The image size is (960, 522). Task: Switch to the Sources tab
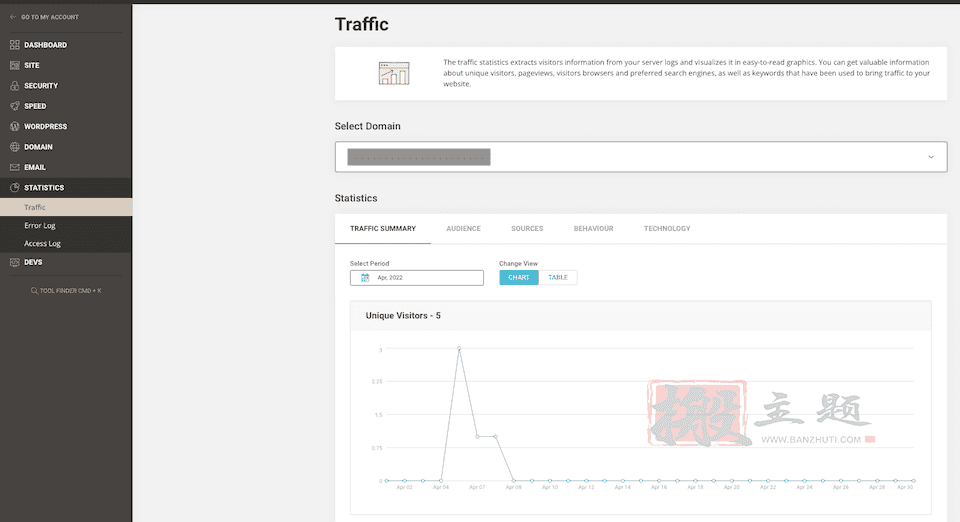(527, 228)
